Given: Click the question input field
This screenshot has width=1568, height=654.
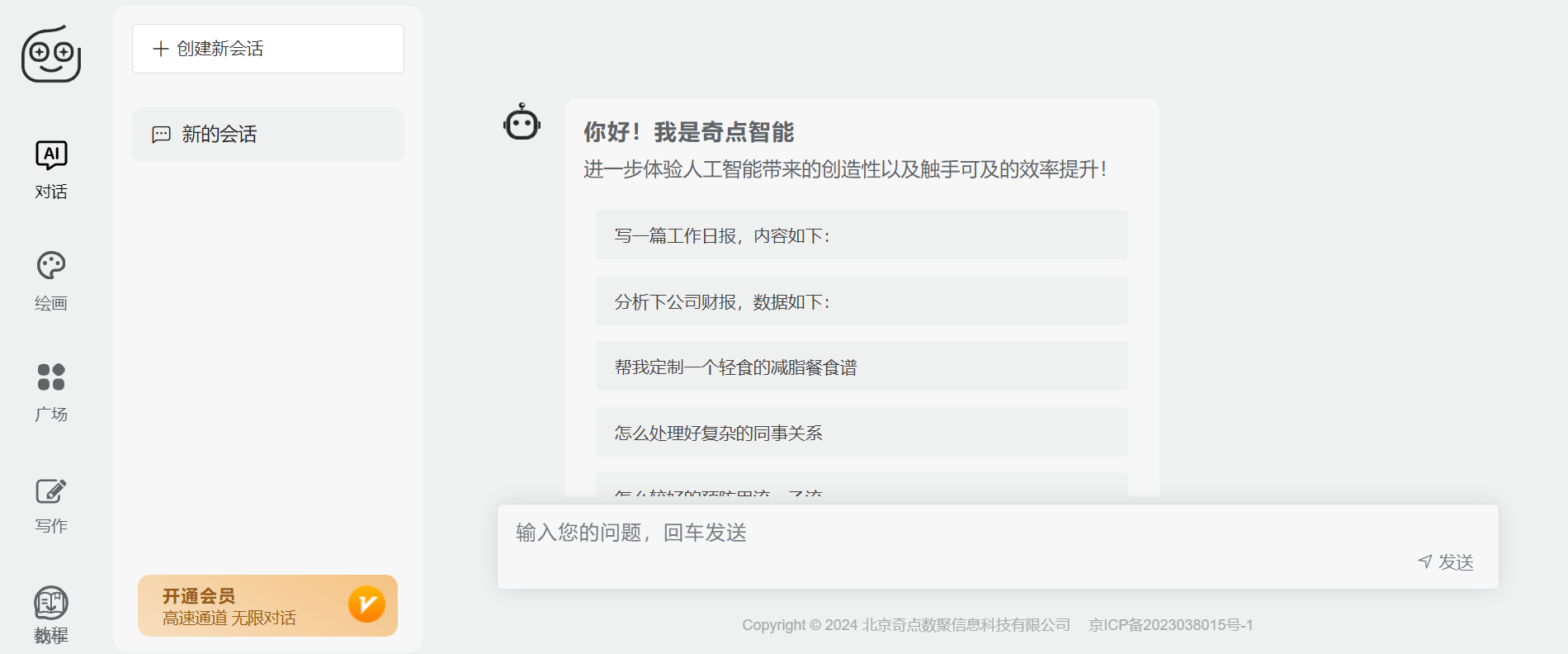Looking at the screenshot, I should [998, 547].
